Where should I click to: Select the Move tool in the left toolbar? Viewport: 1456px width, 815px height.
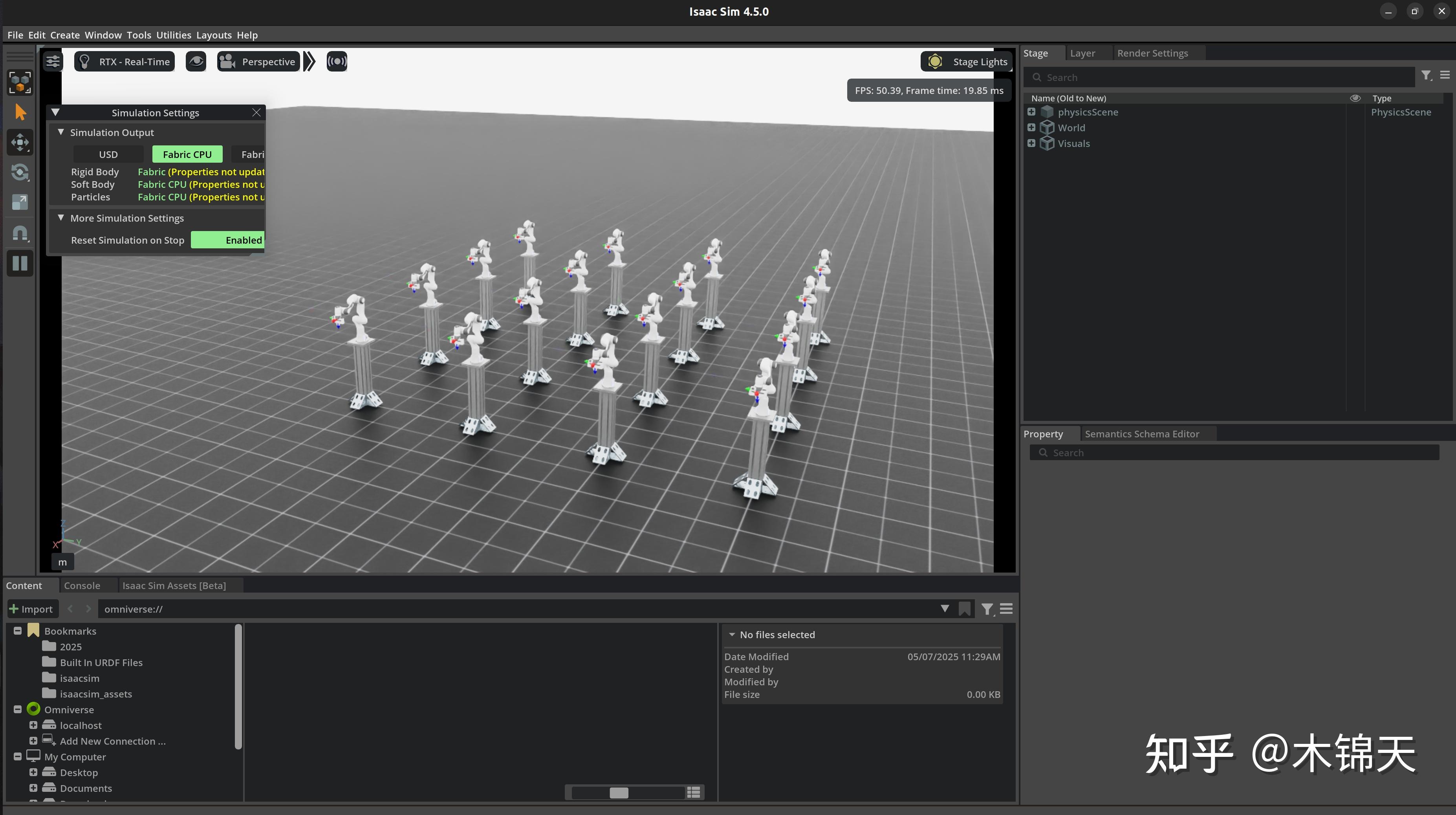pyautogui.click(x=20, y=142)
